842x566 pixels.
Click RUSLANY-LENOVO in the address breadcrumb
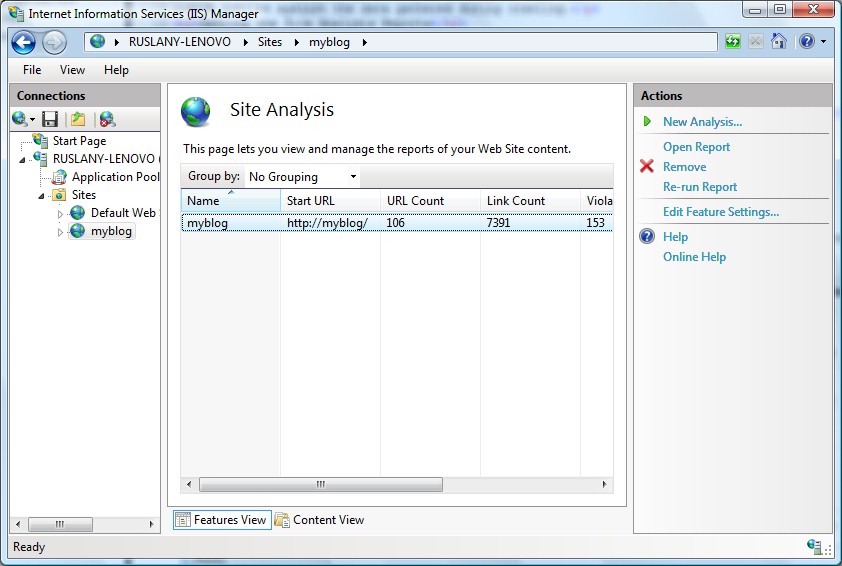click(x=180, y=42)
